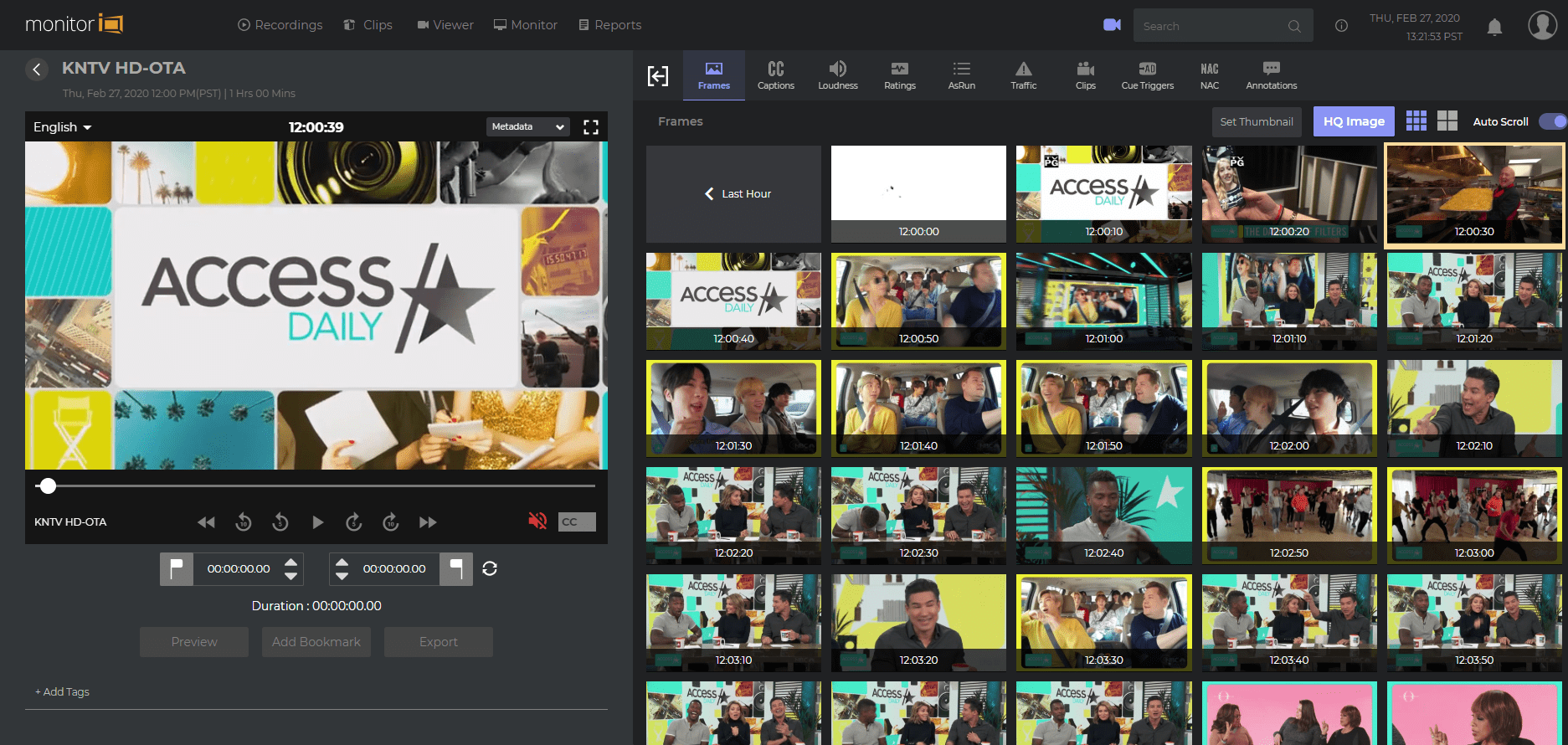The width and height of the screenshot is (1568, 745).
Task: Switch to the Traffic tab
Action: coord(1024,75)
